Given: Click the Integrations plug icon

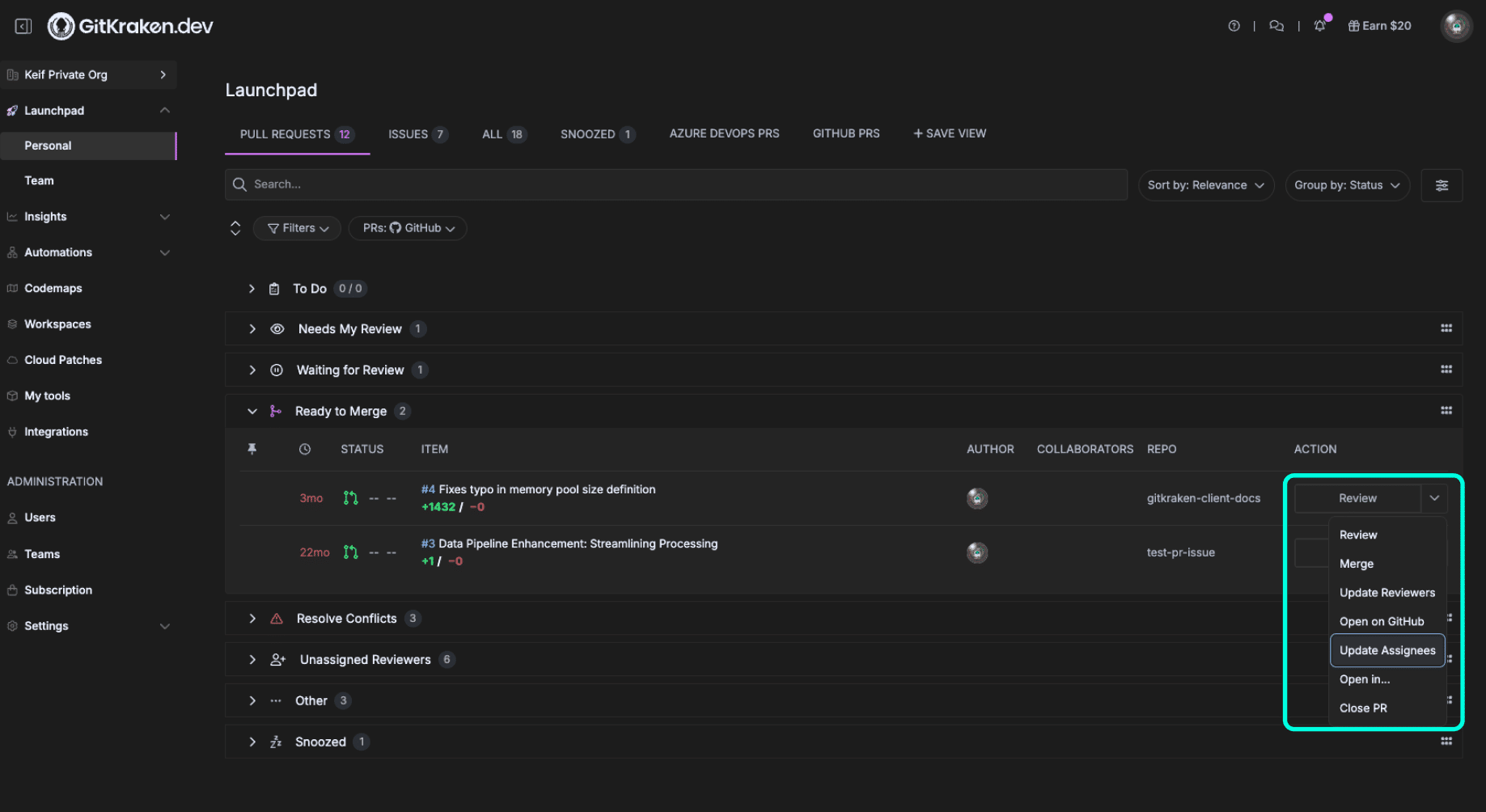Looking at the screenshot, I should pyautogui.click(x=12, y=431).
